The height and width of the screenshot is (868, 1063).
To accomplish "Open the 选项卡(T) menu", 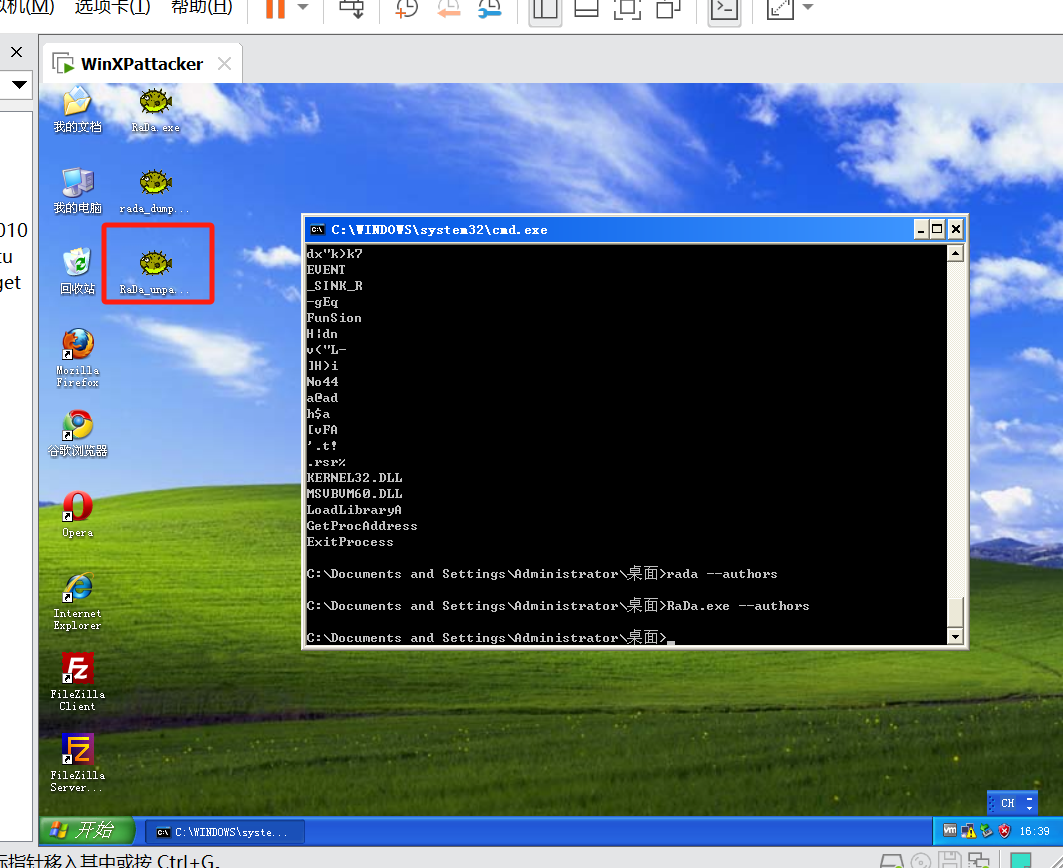I will [x=113, y=7].
